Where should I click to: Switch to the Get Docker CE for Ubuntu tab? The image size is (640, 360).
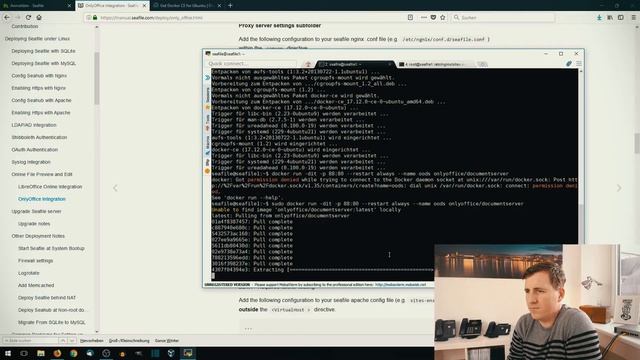pos(187,6)
